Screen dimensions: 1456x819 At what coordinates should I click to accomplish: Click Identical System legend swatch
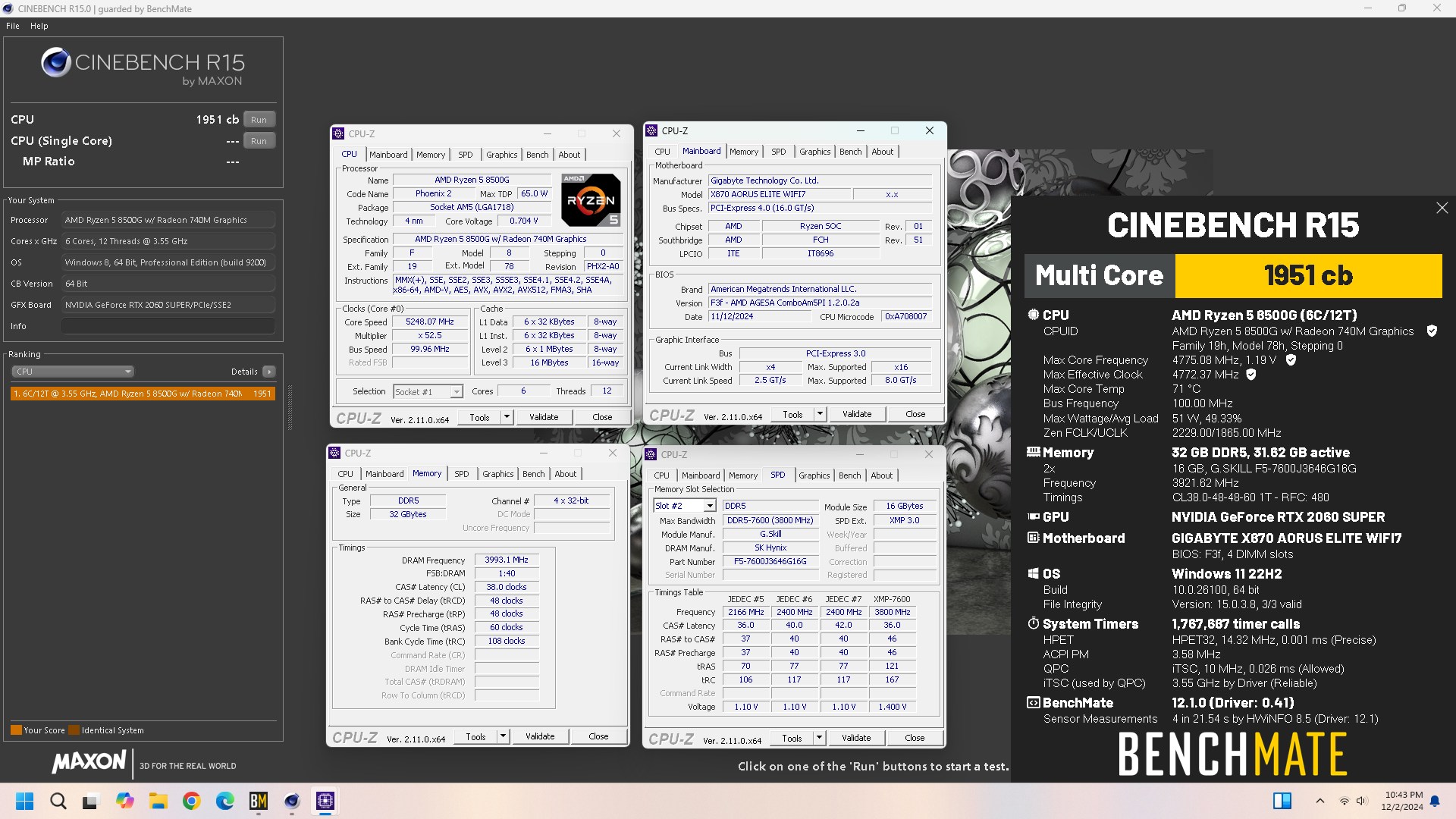pos(74,730)
